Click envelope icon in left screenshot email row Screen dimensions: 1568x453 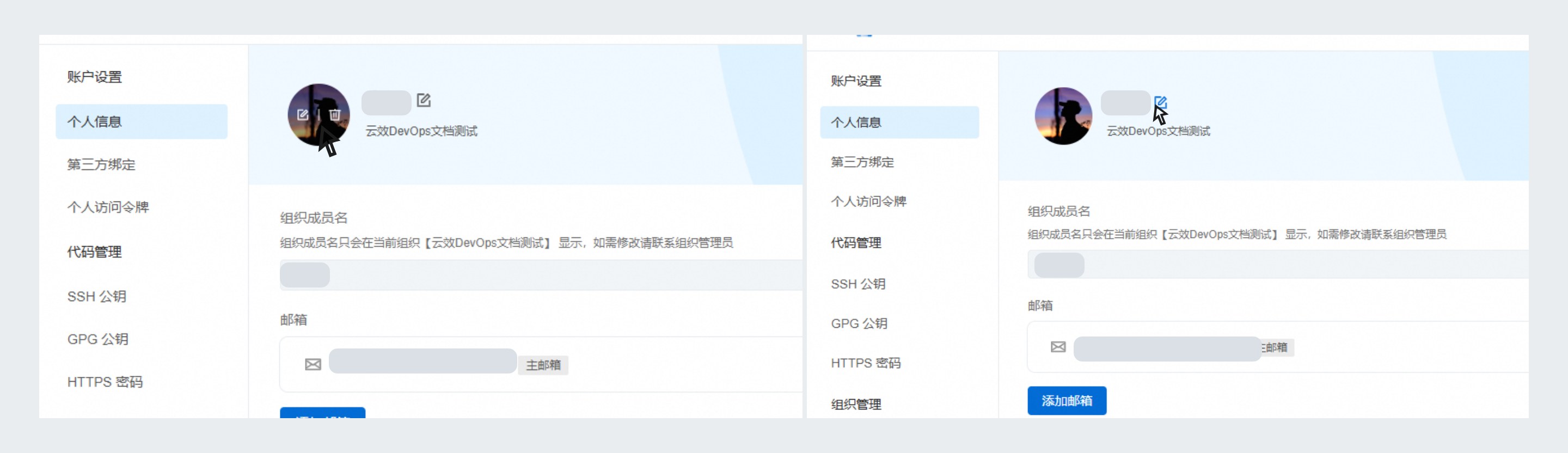coord(313,365)
